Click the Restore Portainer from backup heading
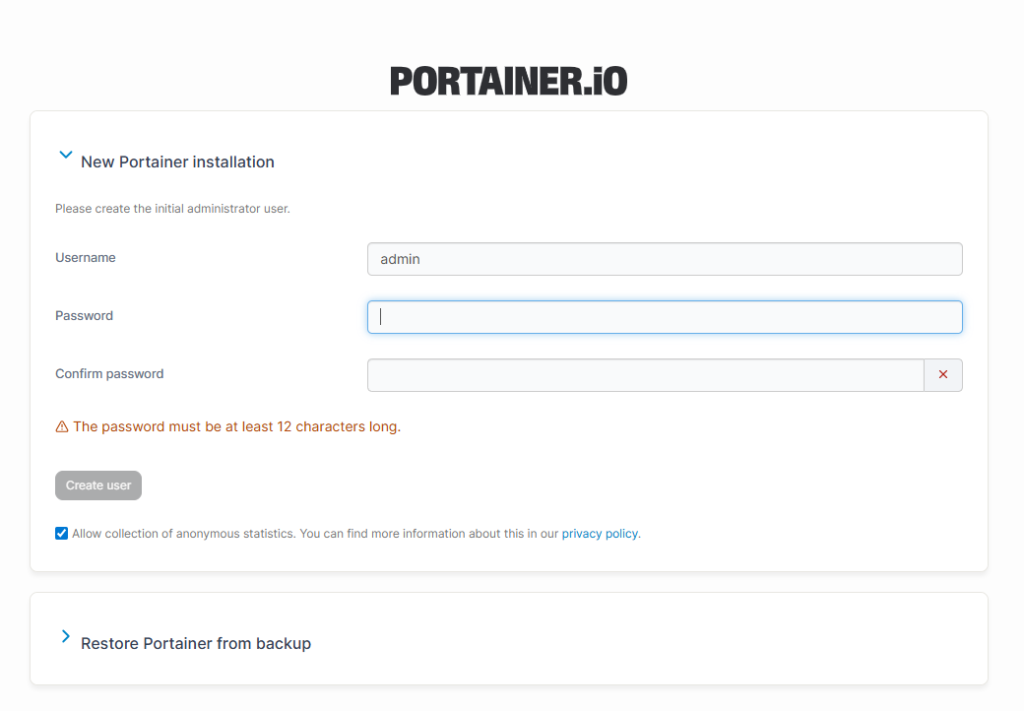Screen dimensions: 1024x711 tap(195, 644)
